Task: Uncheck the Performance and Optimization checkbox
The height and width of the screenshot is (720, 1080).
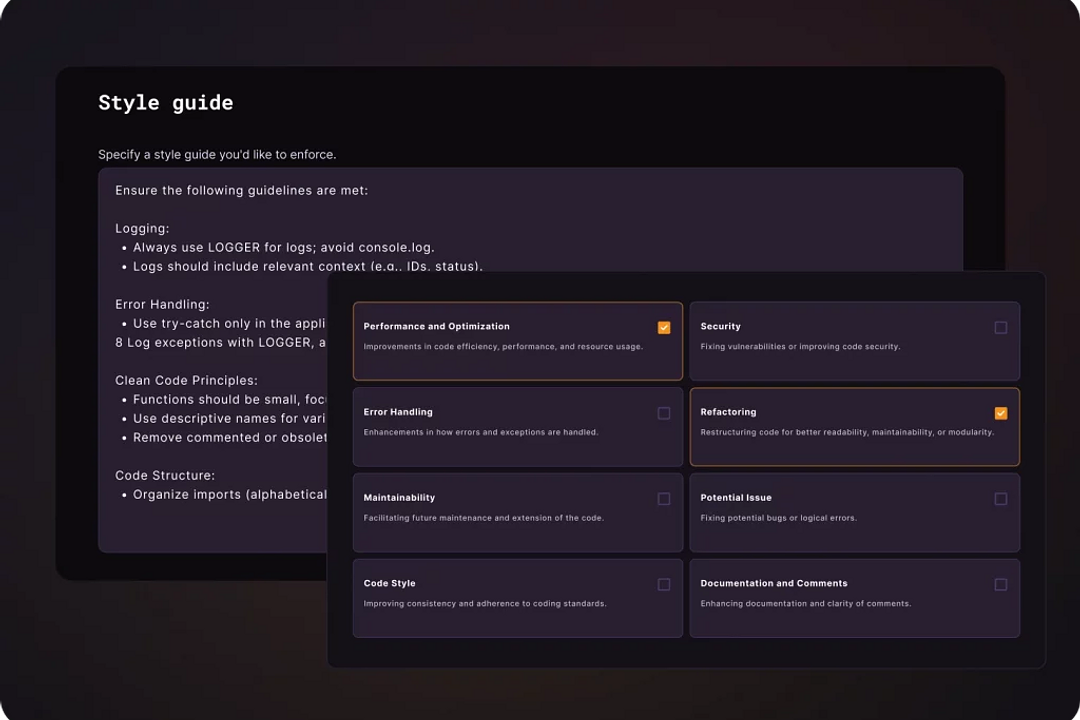Action: 664,328
